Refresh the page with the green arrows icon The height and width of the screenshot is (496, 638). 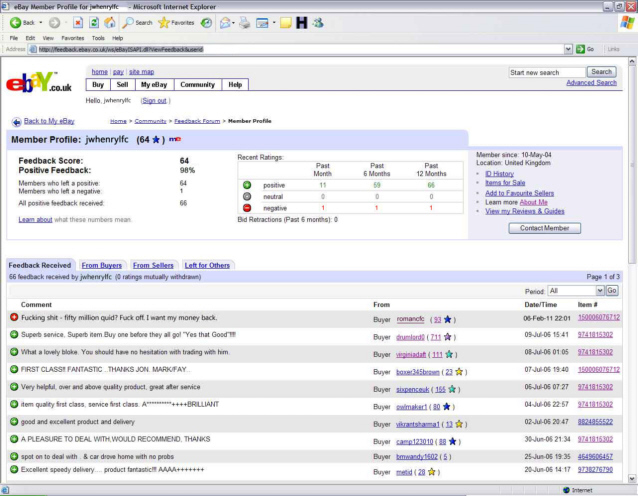pos(94,23)
